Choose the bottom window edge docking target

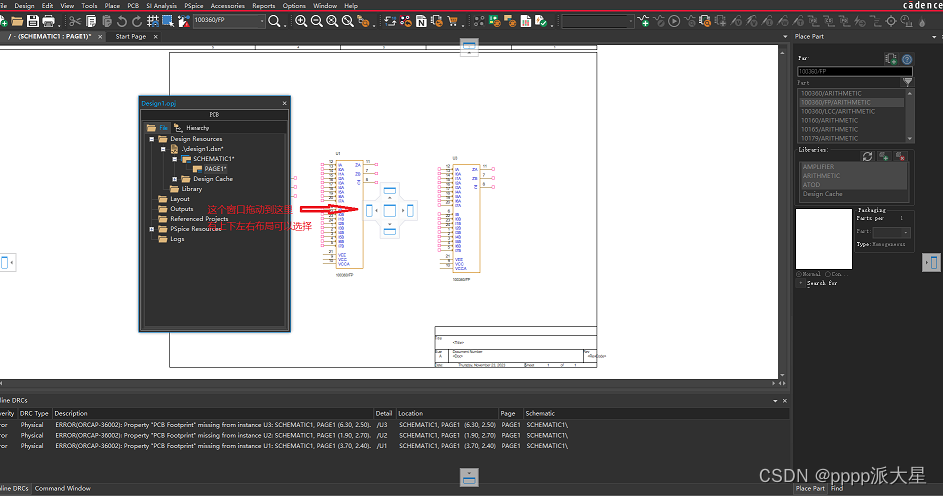[469, 477]
